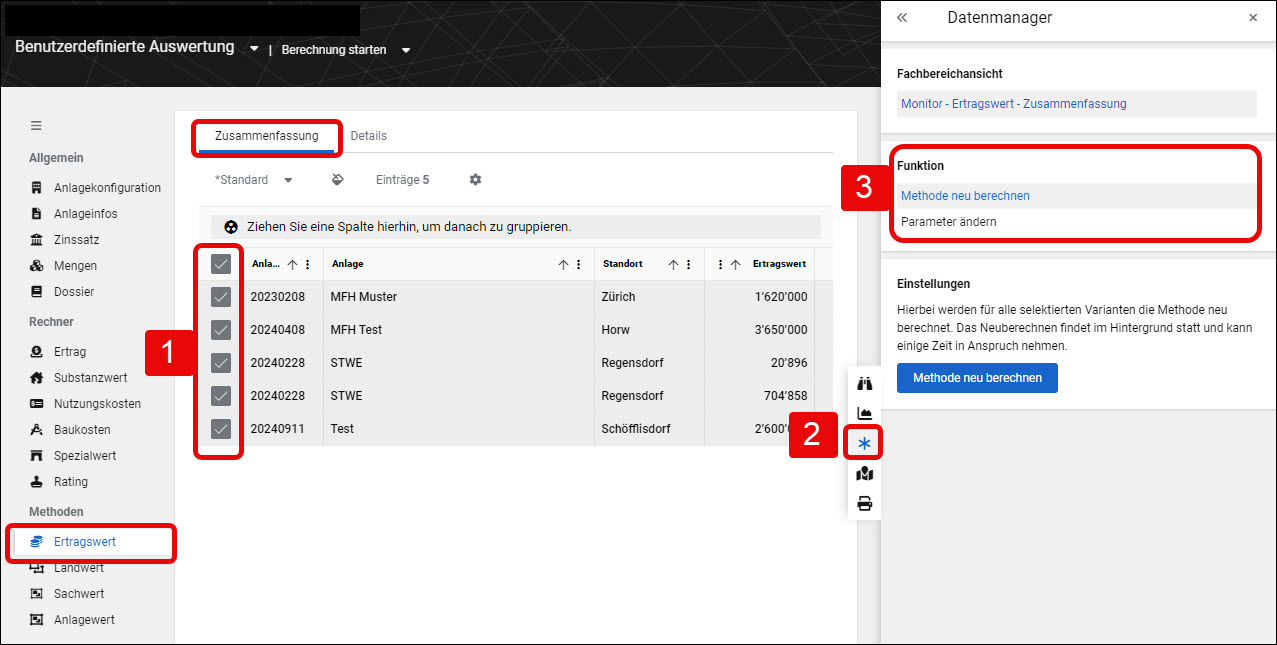Image resolution: width=1277 pixels, height=645 pixels.
Task: Open the *Standard view dropdown
Action: click(x=254, y=180)
